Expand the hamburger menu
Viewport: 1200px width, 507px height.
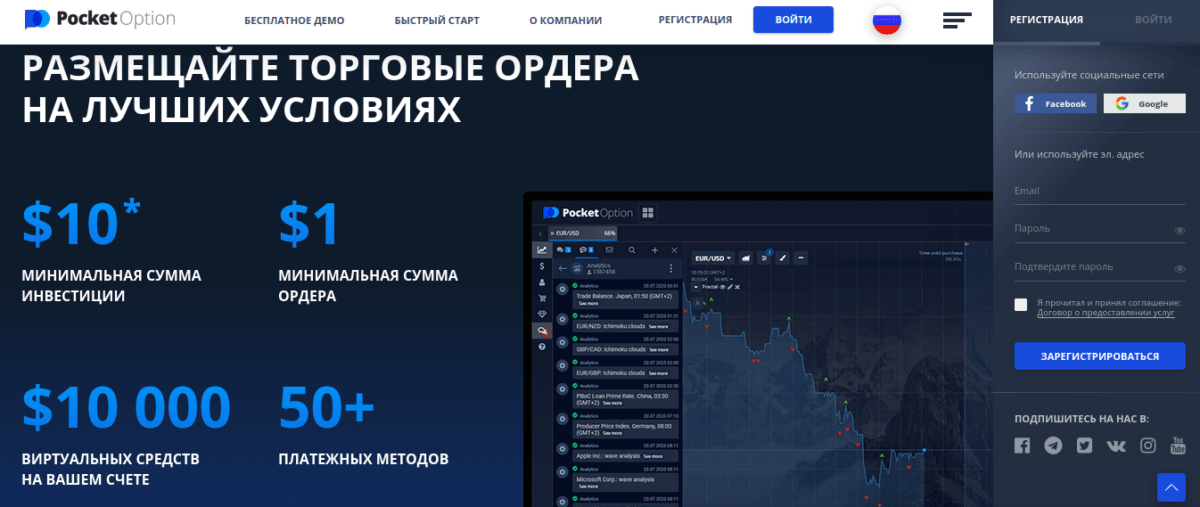coord(956,20)
